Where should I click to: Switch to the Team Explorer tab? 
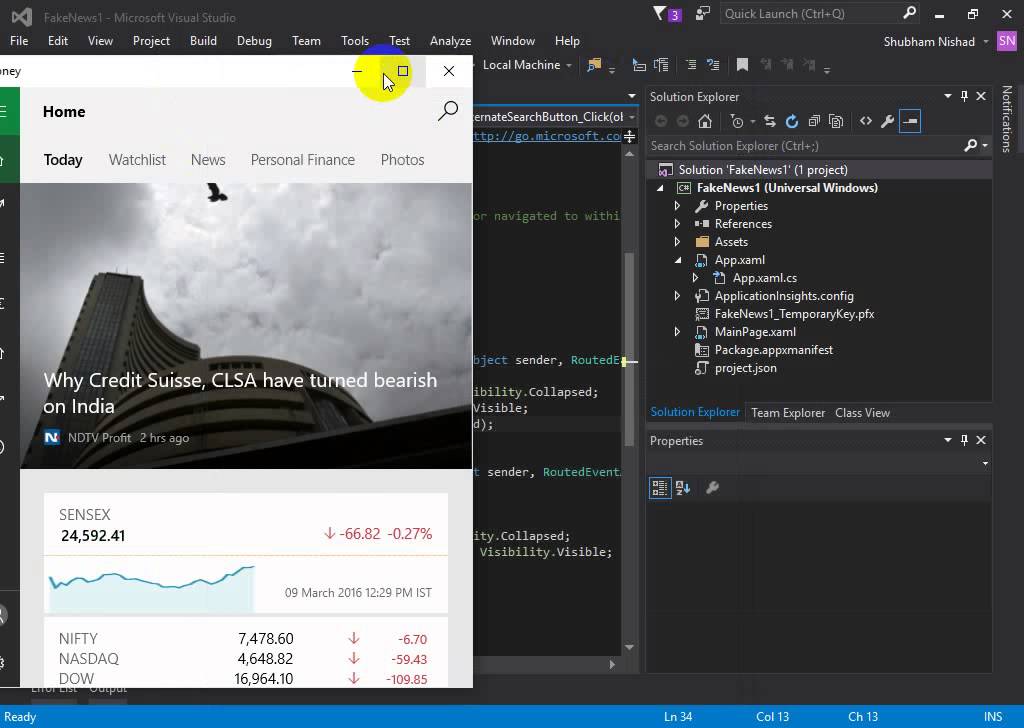coord(788,412)
